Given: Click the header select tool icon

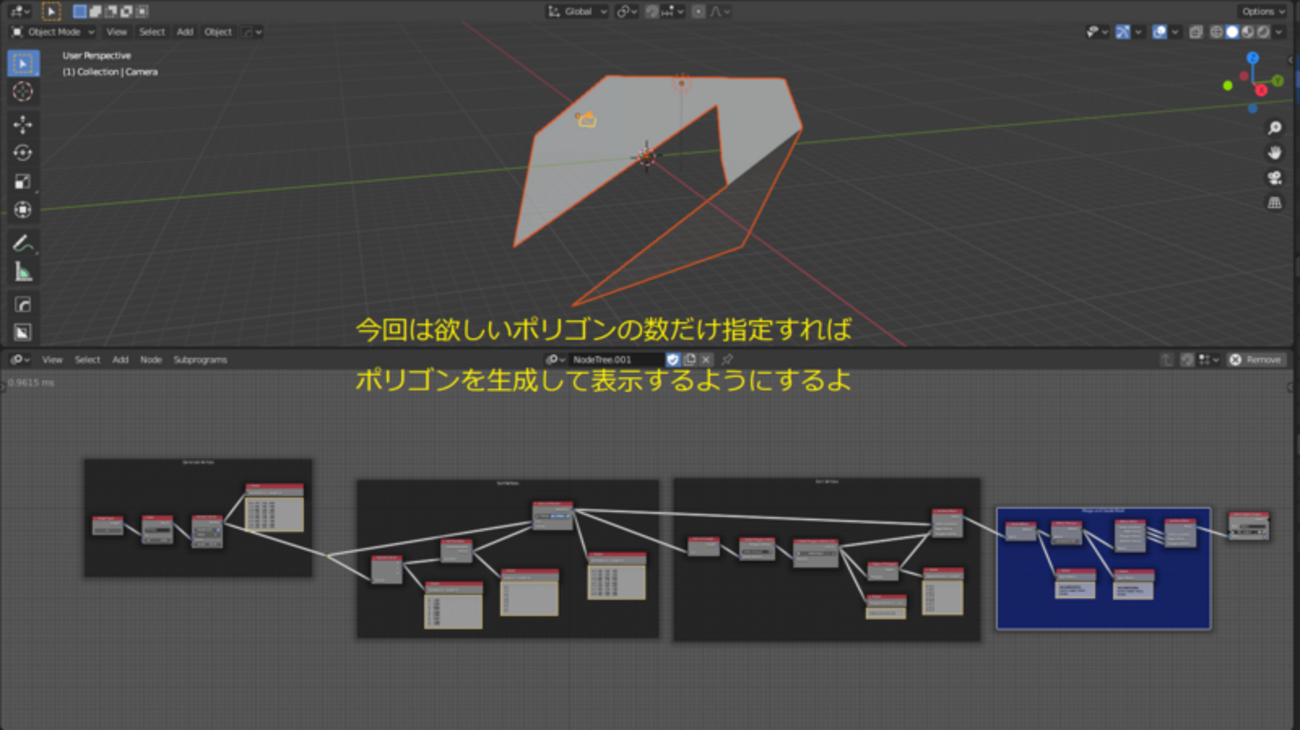Looking at the screenshot, I should [x=51, y=12].
